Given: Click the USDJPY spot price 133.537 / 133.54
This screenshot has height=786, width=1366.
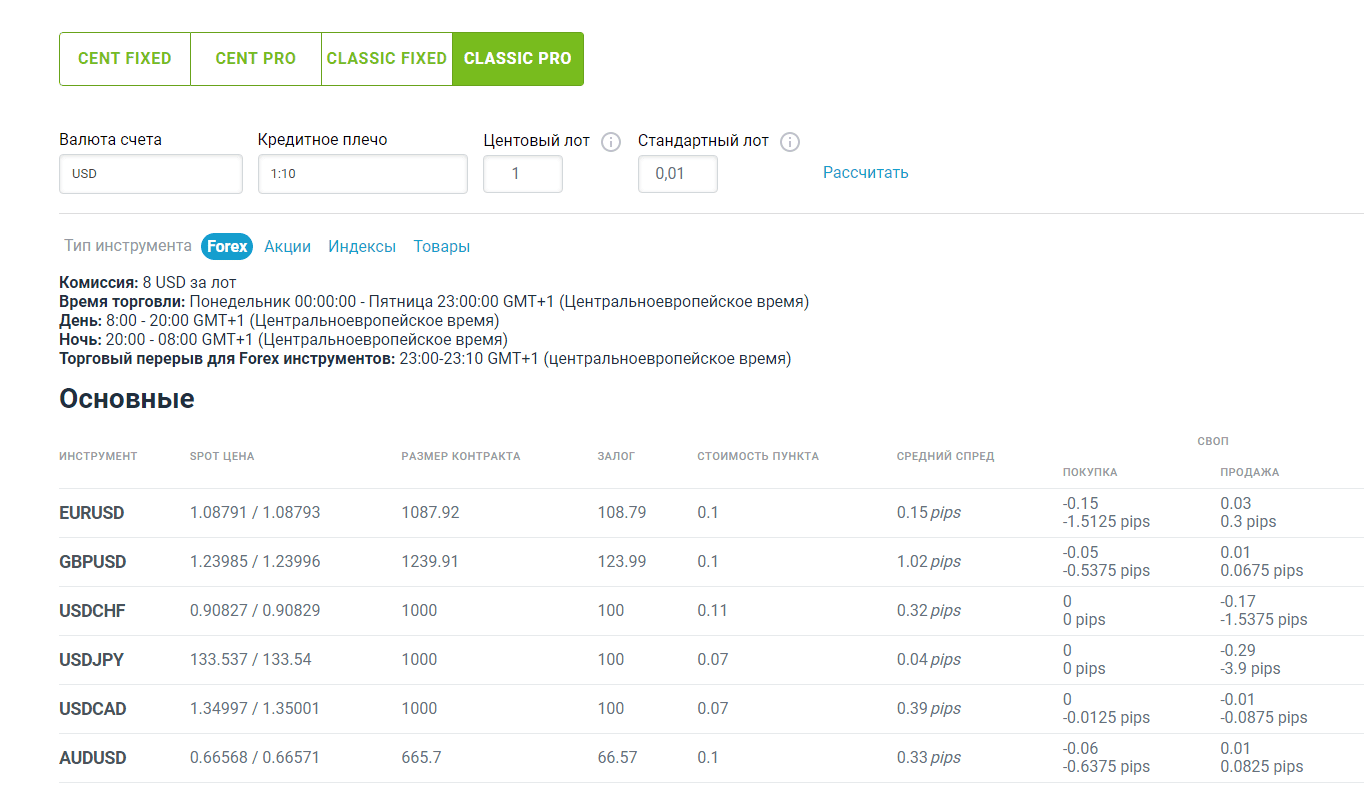Looking at the screenshot, I should pos(251,660).
